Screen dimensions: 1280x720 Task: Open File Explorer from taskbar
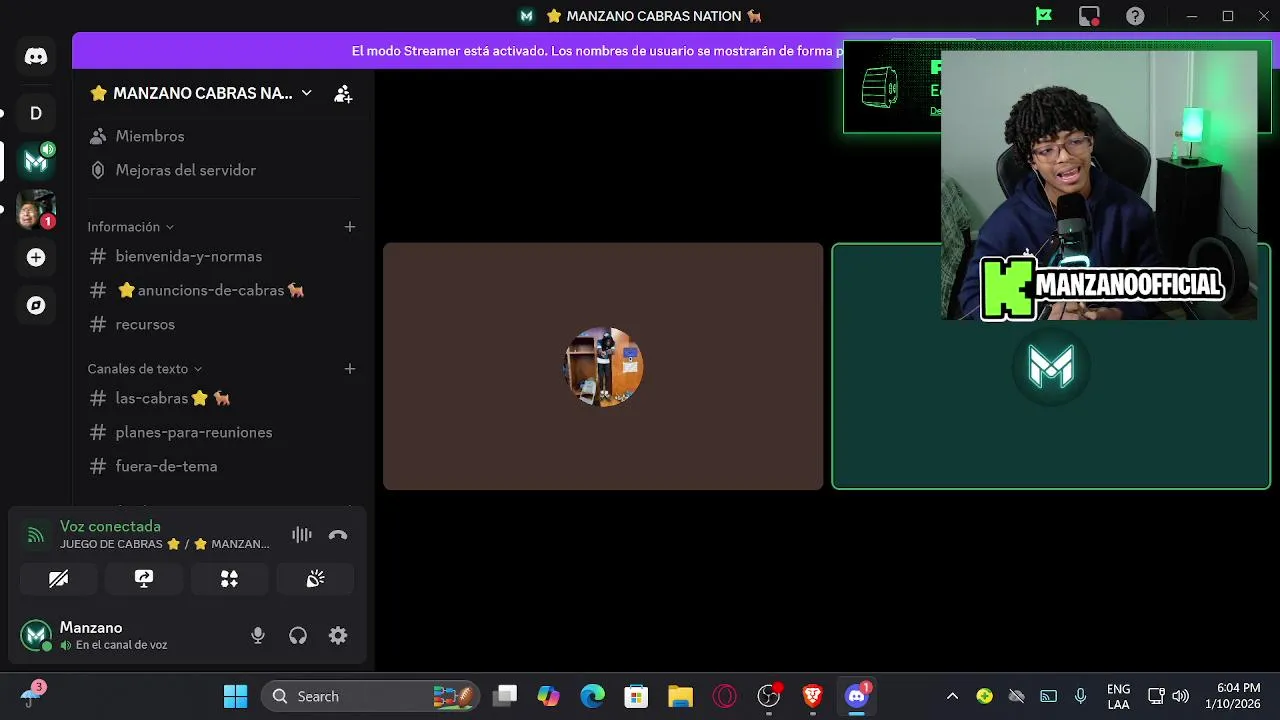[x=680, y=696]
